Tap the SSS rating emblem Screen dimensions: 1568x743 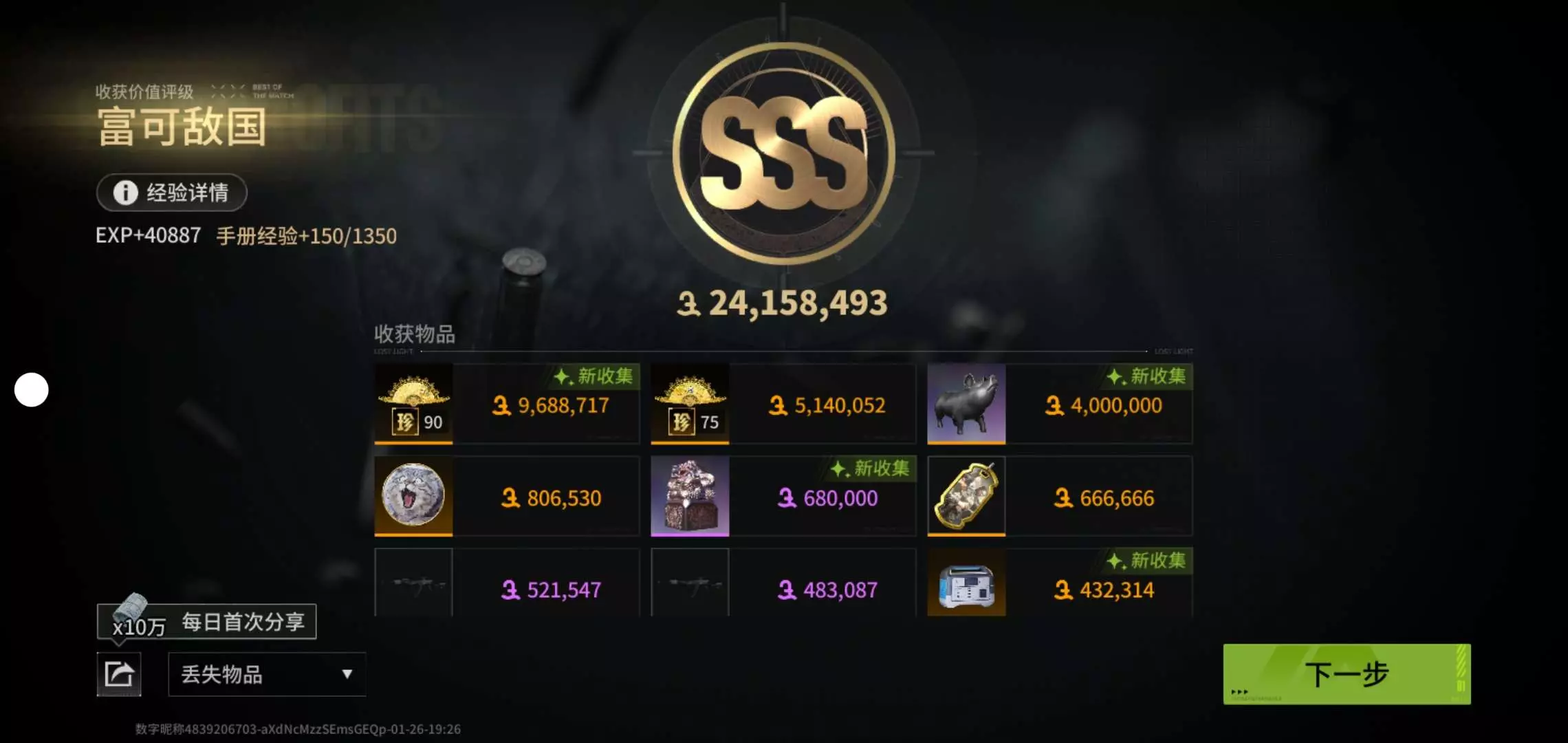[783, 153]
